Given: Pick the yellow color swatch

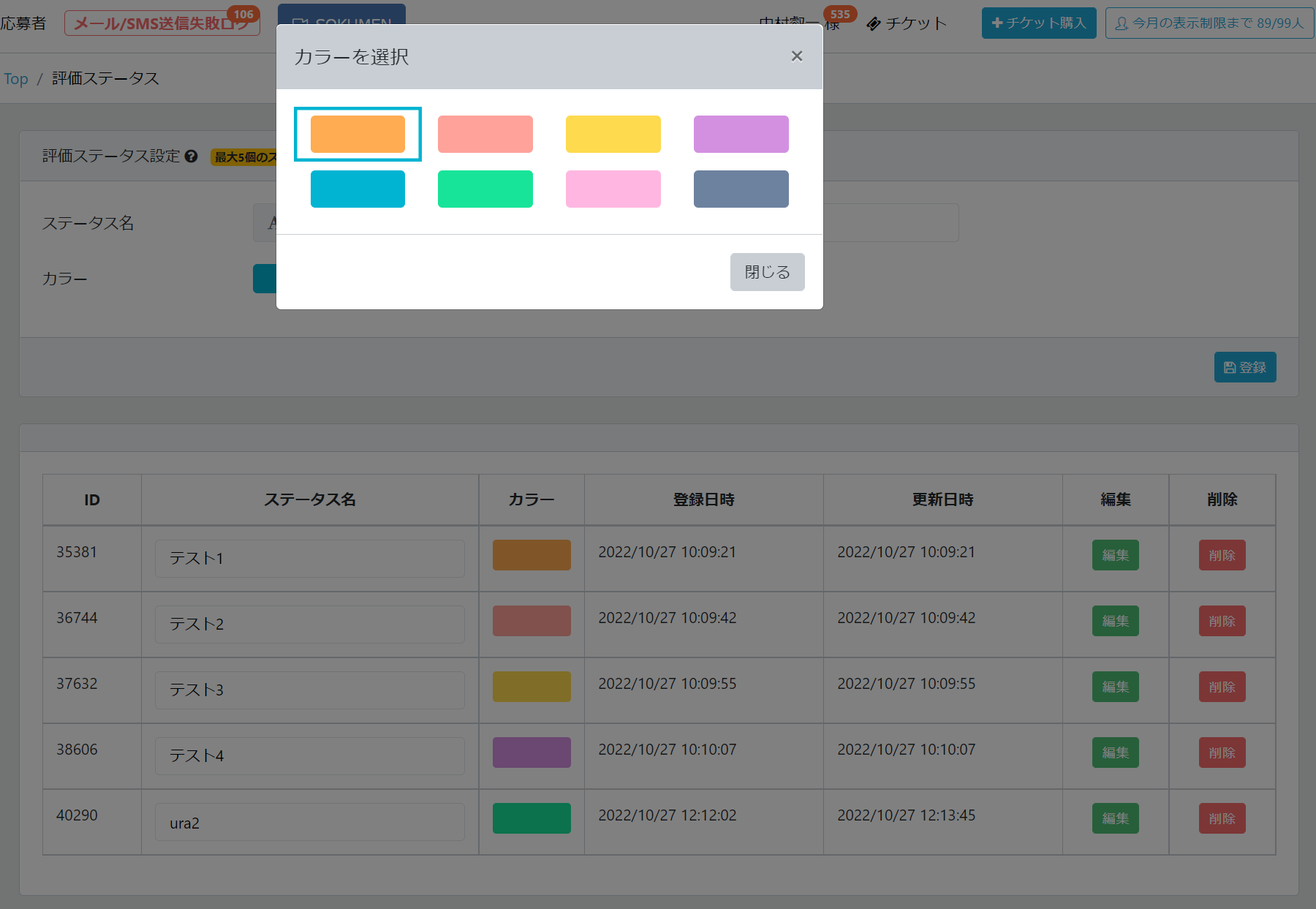Looking at the screenshot, I should (613, 134).
